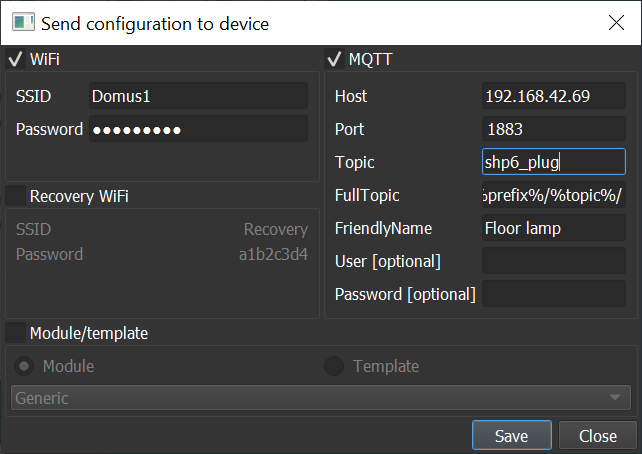Click the MQTT Host field
Viewport: 642px width, 454px height.
553,97
